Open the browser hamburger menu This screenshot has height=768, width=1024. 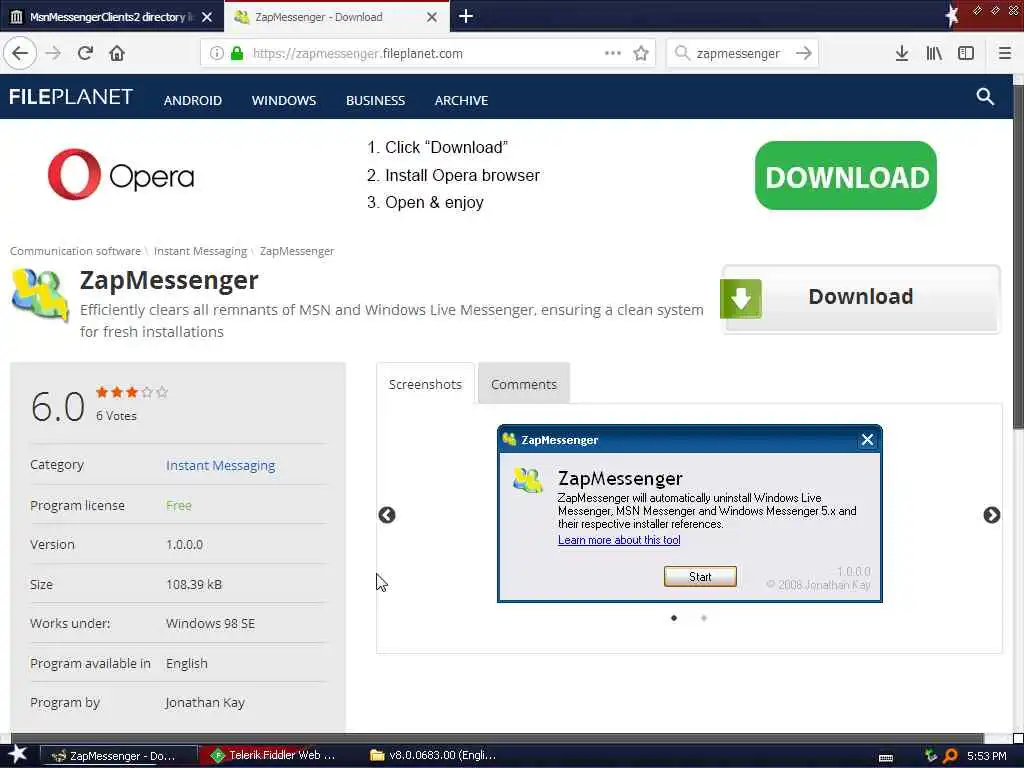[1005, 53]
